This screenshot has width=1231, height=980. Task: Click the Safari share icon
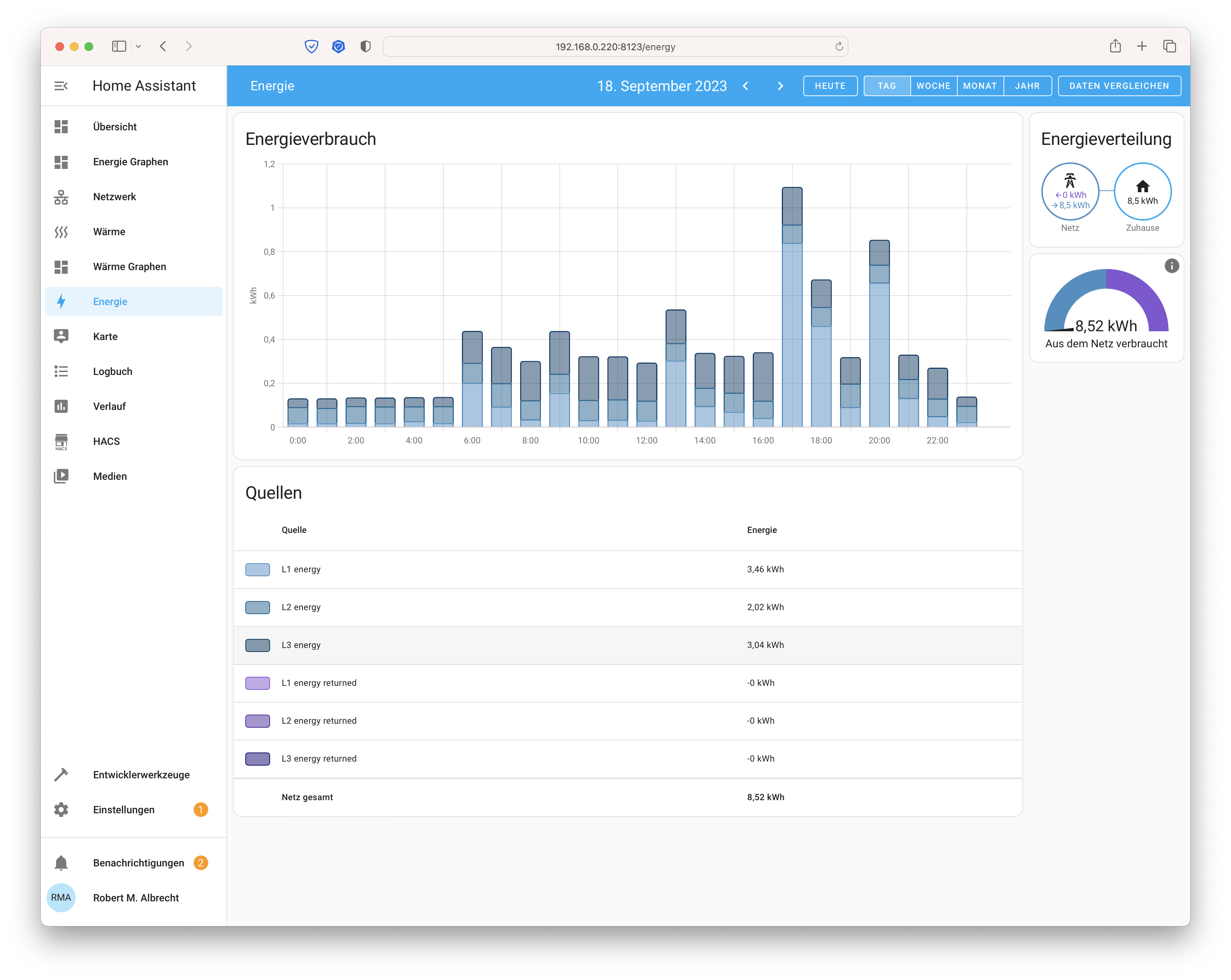coord(1115,46)
